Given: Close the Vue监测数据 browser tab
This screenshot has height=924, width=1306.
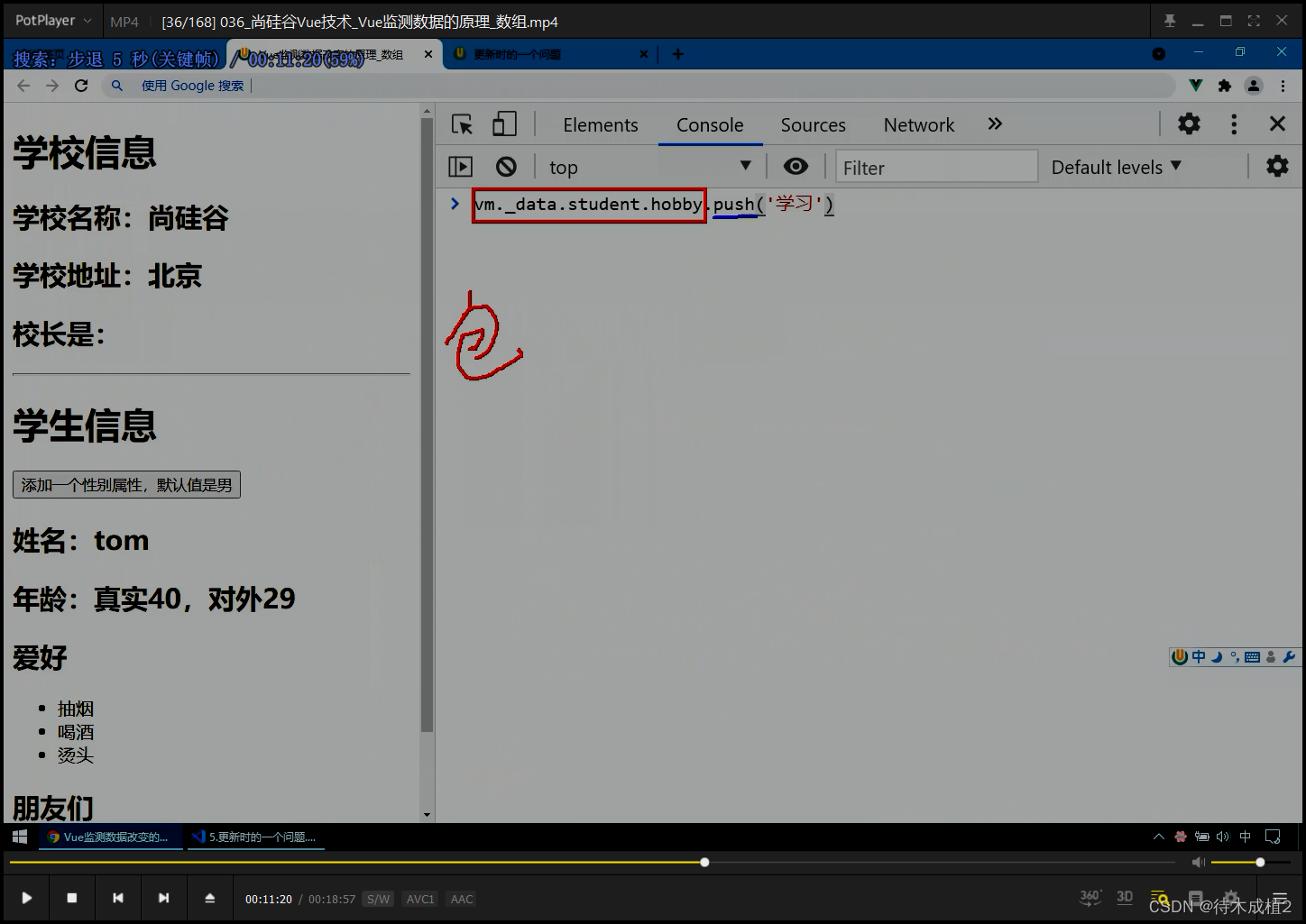Looking at the screenshot, I should pos(428,54).
